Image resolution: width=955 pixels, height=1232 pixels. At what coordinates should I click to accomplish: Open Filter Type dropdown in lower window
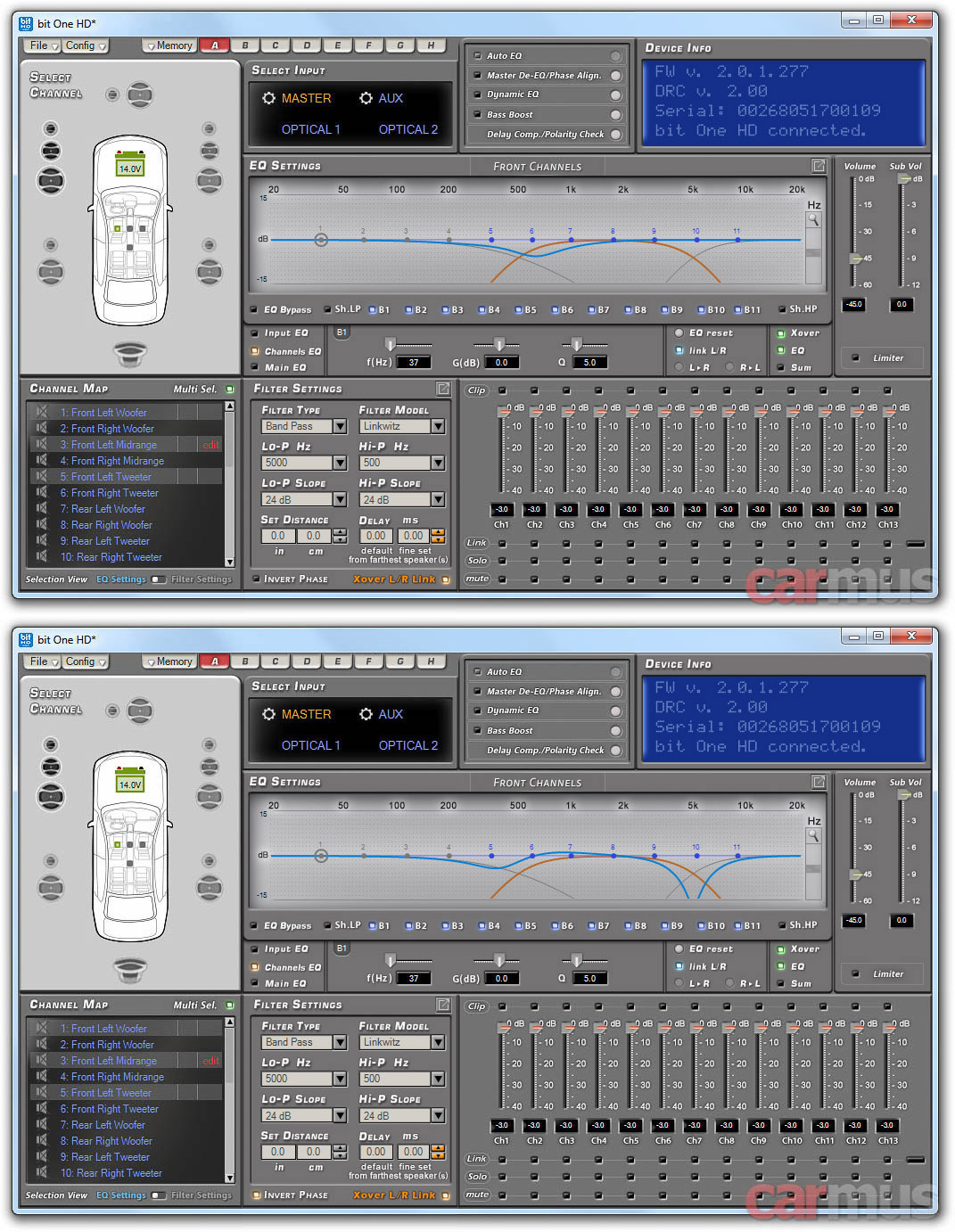coord(339,1042)
